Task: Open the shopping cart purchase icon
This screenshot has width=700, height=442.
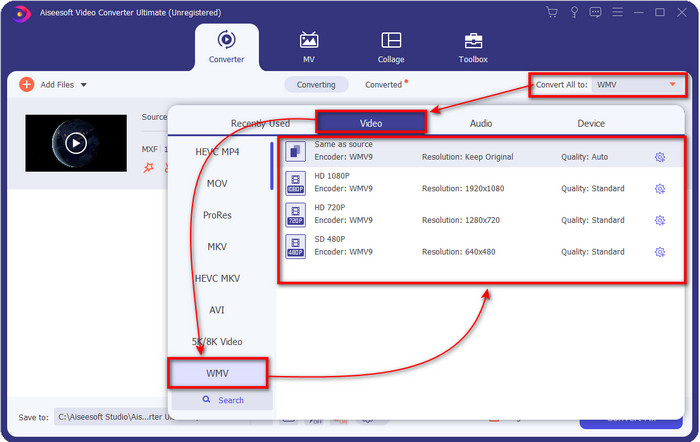Action: pos(552,12)
